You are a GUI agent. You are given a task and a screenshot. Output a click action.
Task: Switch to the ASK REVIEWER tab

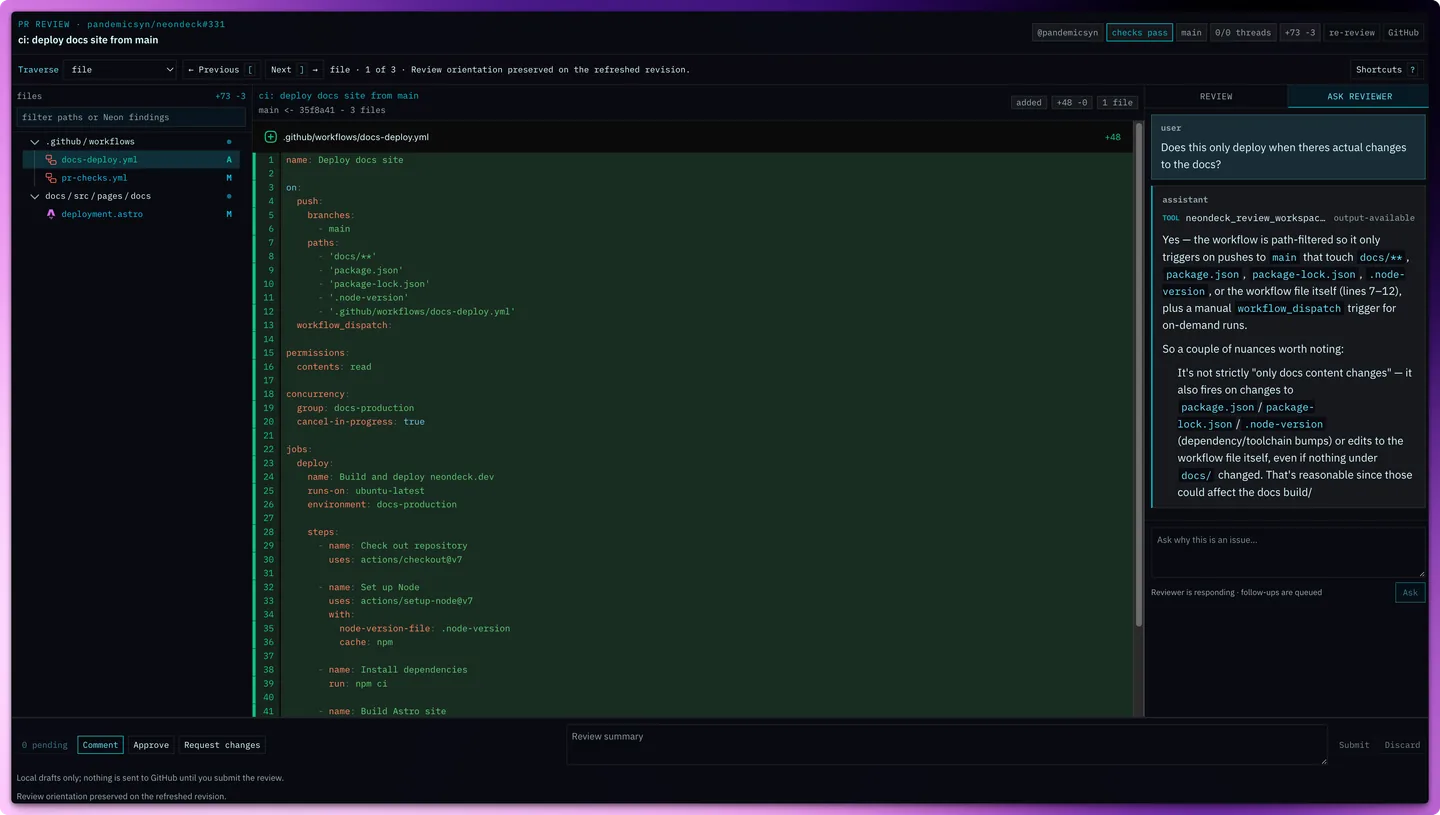coord(1359,96)
